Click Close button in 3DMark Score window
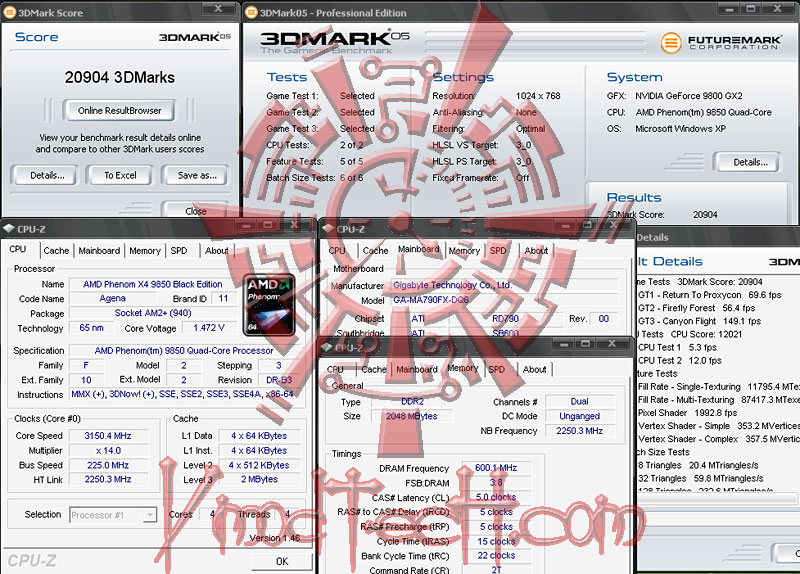The image size is (800, 574). 196,210
